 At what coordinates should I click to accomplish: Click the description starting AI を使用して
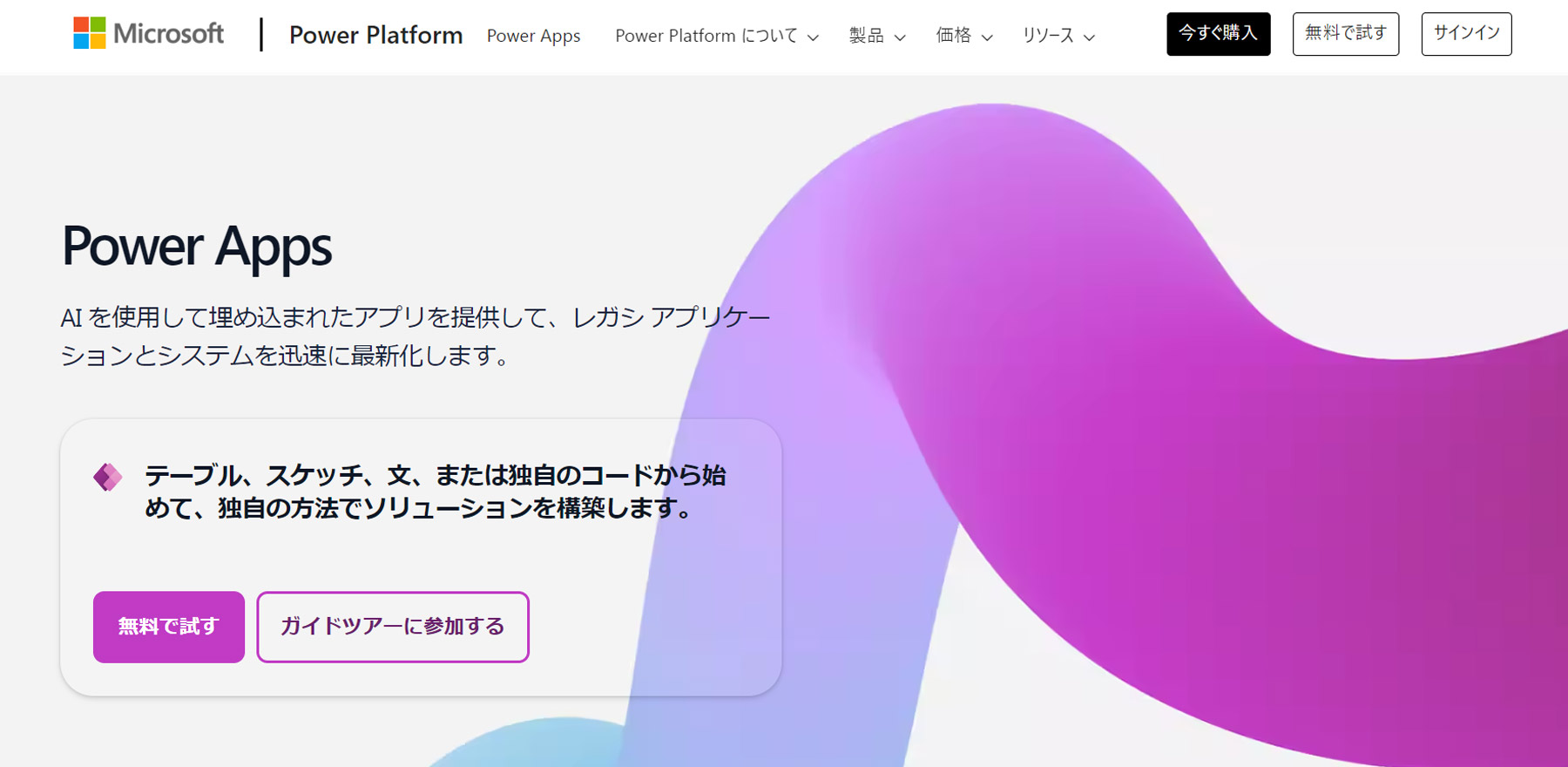(x=416, y=336)
